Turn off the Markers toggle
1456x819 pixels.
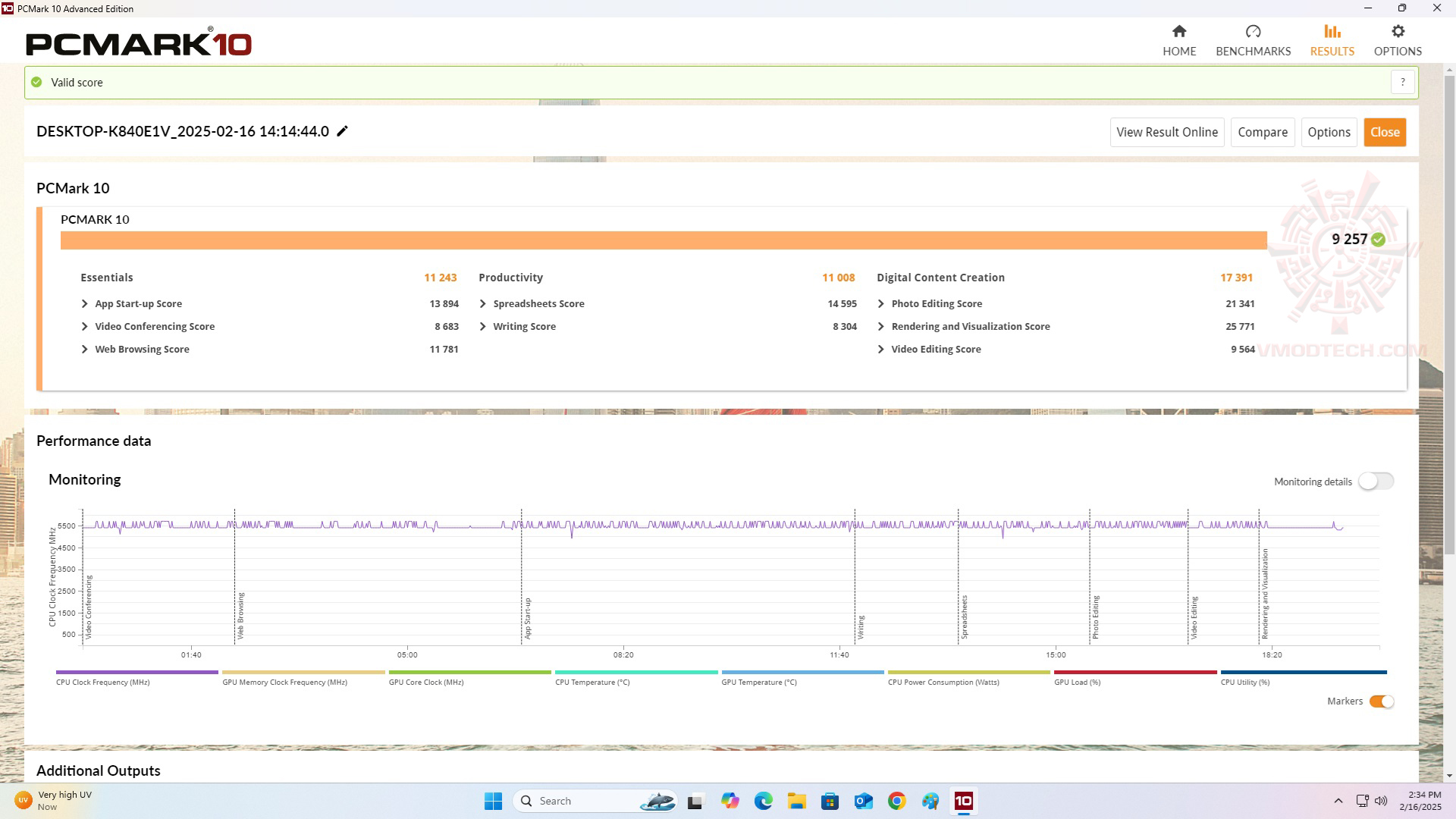tap(1381, 701)
